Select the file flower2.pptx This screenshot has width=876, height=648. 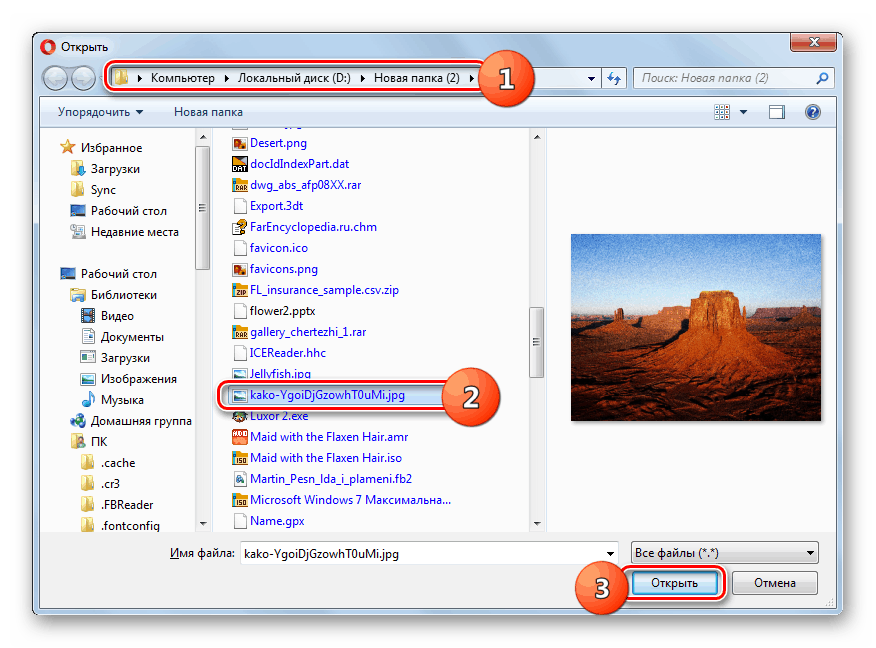tap(282, 311)
